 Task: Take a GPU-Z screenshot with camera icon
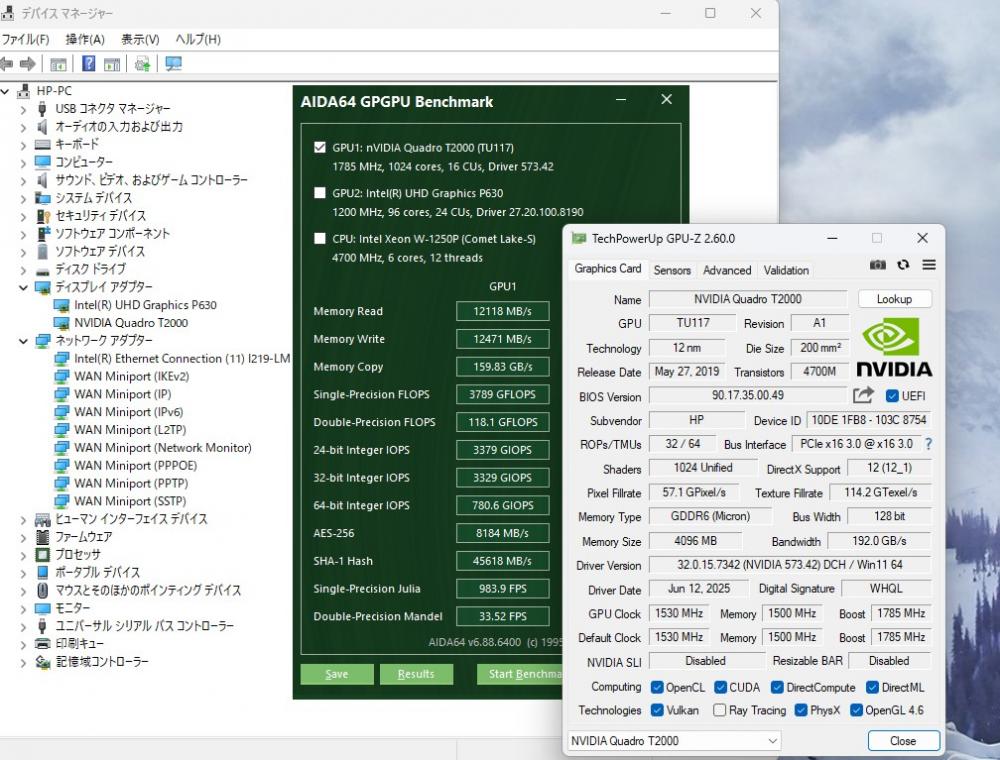(878, 265)
